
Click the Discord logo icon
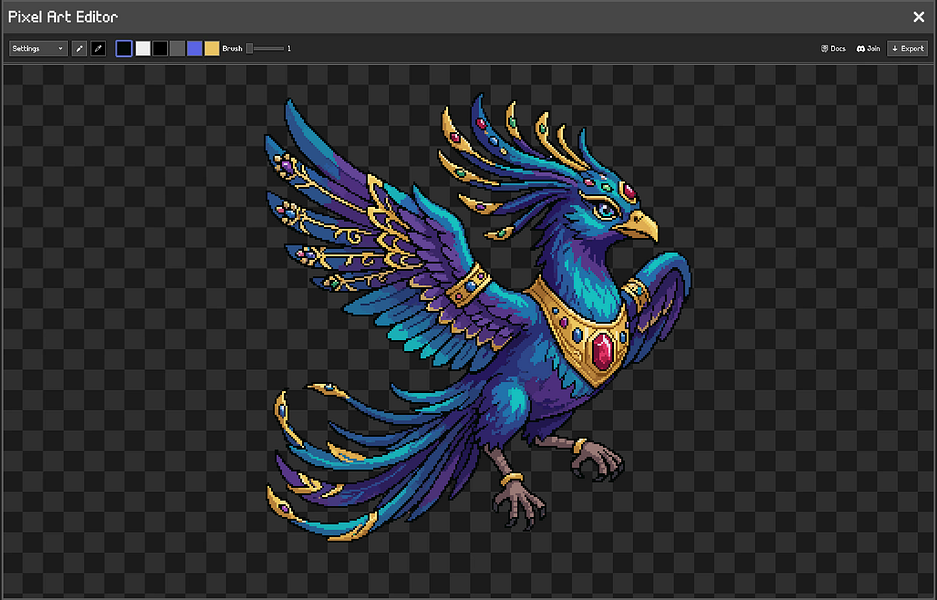click(861, 48)
